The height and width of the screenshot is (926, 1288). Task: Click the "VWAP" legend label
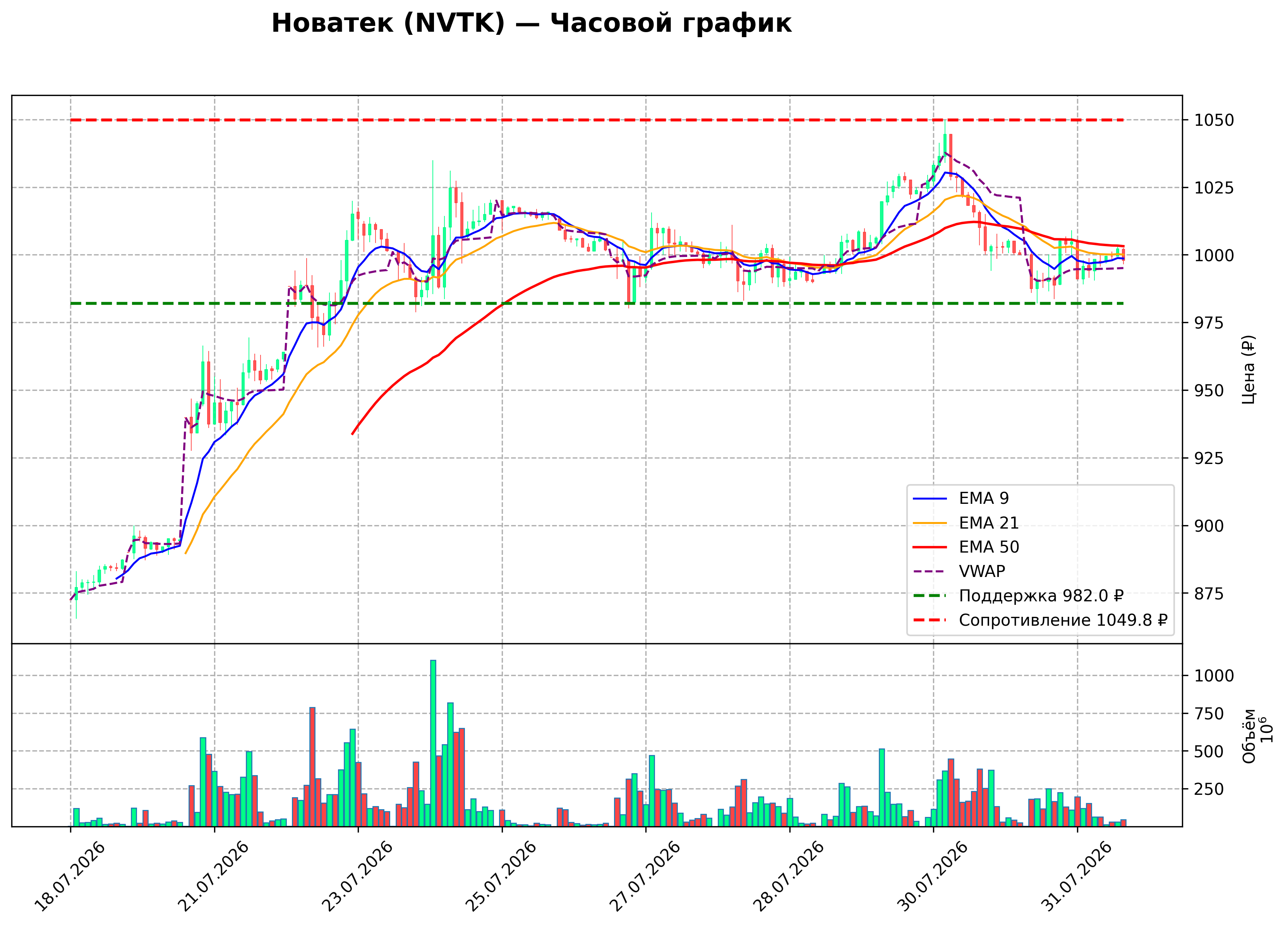pyautogui.click(x=982, y=572)
